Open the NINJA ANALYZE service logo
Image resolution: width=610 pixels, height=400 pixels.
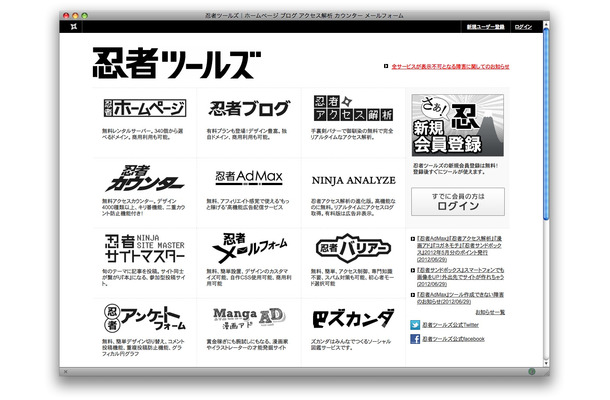(x=353, y=181)
